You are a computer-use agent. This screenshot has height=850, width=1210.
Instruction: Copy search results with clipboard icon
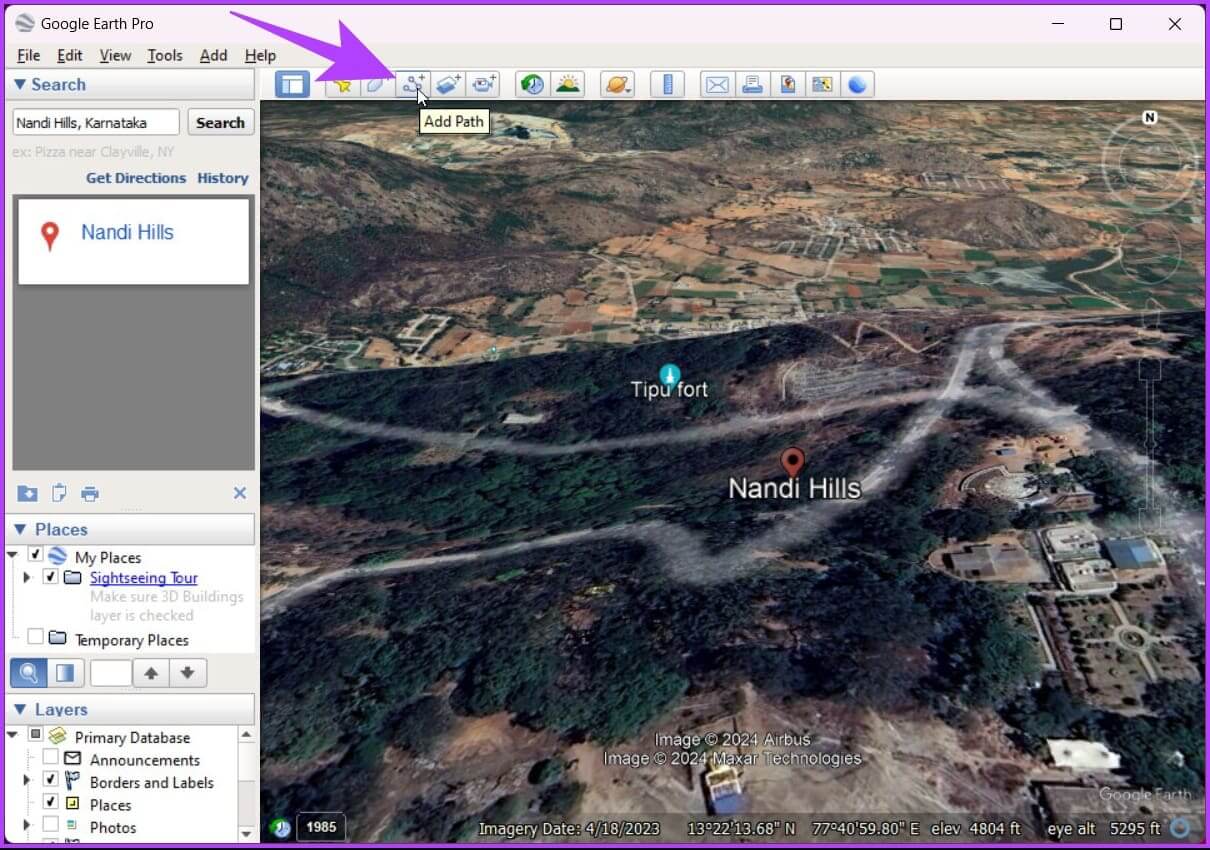tap(59, 493)
